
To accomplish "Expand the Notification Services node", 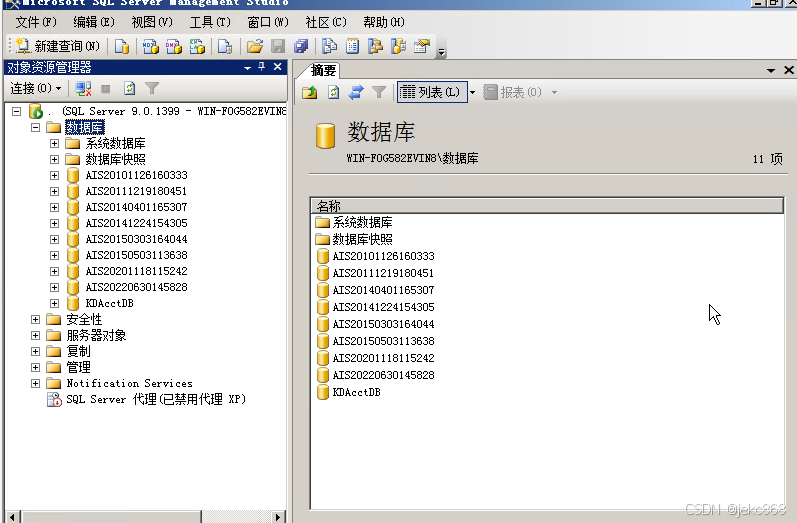I will 36,383.
